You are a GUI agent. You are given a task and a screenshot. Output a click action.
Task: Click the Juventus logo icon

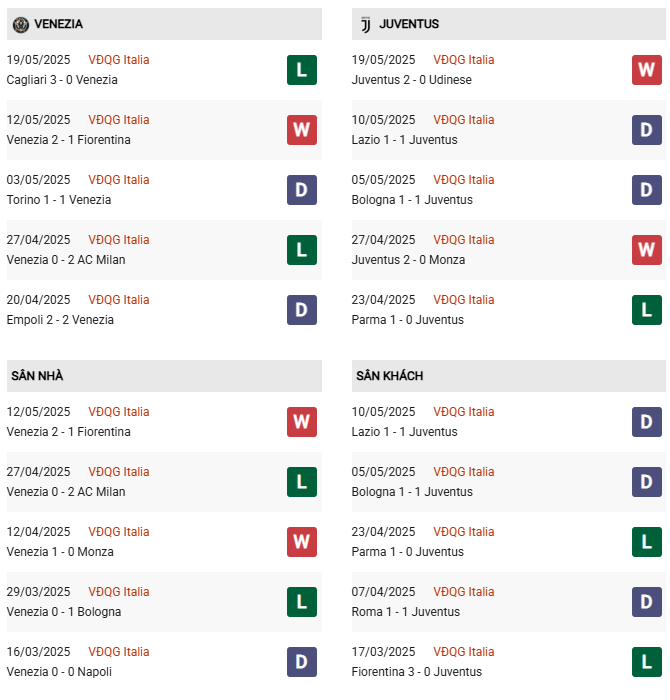pyautogui.click(x=365, y=24)
